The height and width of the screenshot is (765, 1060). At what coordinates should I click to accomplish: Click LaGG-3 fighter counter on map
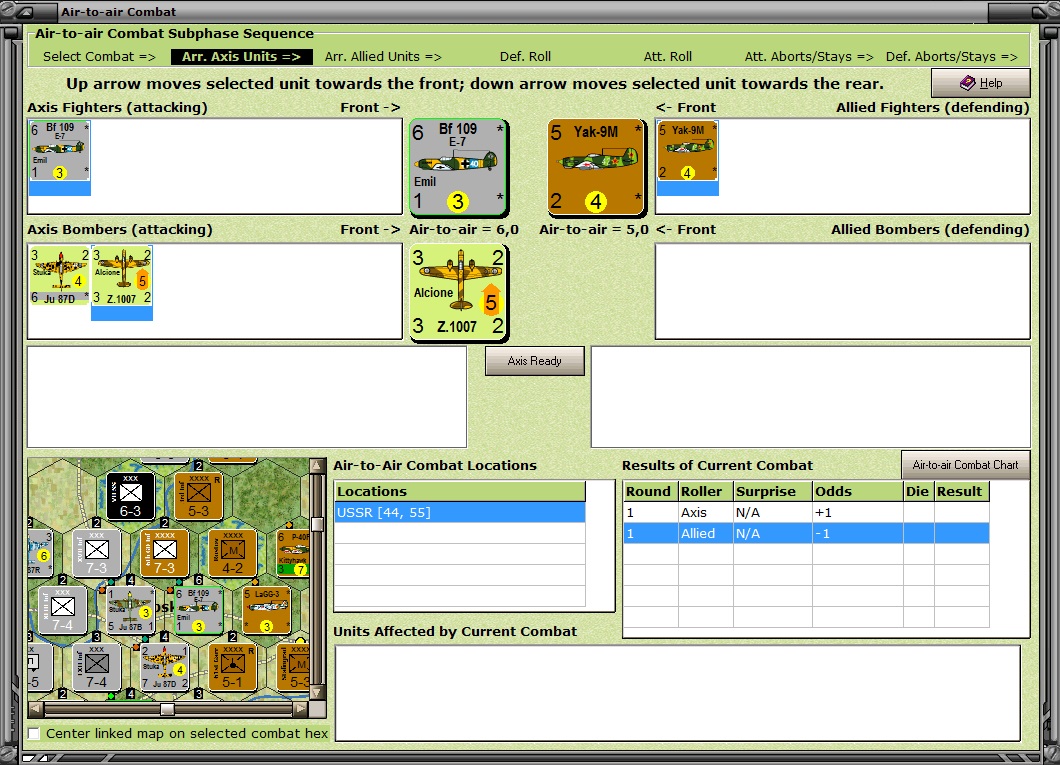266,610
